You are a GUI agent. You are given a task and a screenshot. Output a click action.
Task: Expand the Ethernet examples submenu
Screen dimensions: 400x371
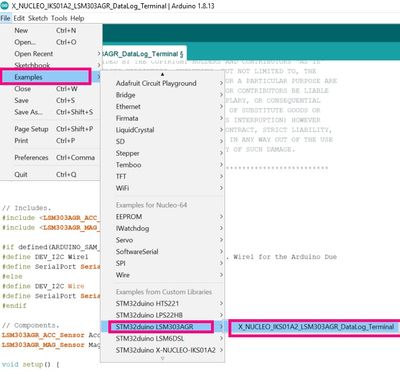coord(163,107)
